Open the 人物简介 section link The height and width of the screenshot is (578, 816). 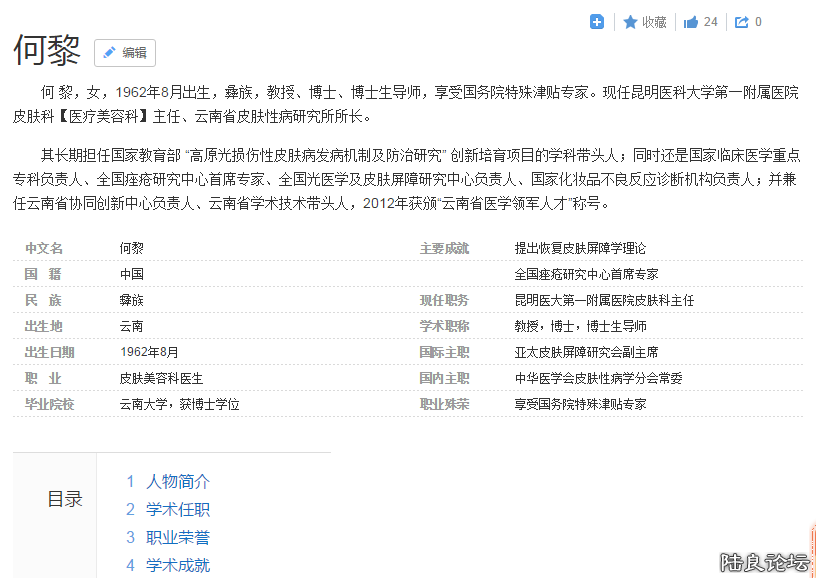(177, 481)
